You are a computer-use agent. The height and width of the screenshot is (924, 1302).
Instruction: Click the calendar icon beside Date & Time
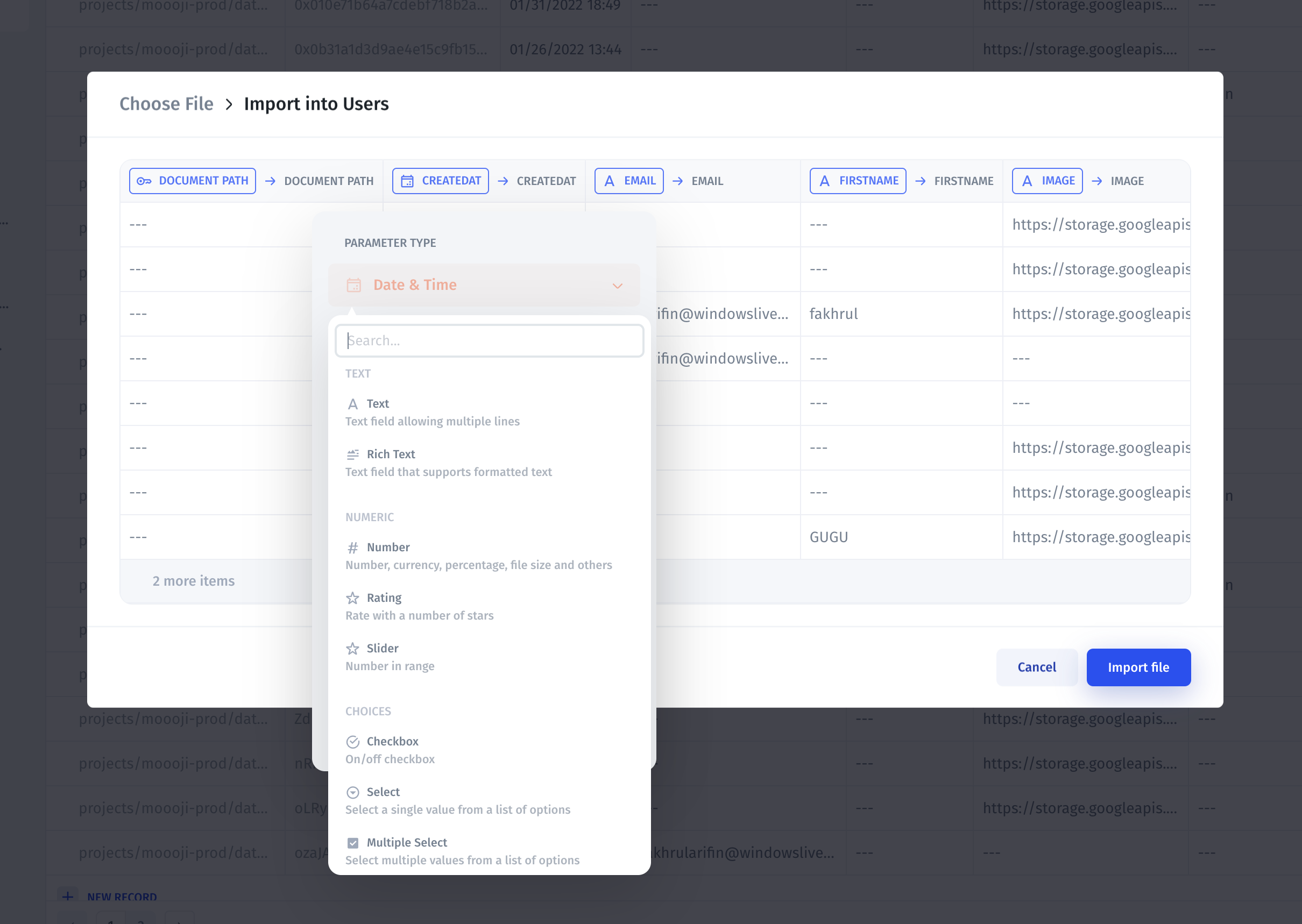coord(354,285)
